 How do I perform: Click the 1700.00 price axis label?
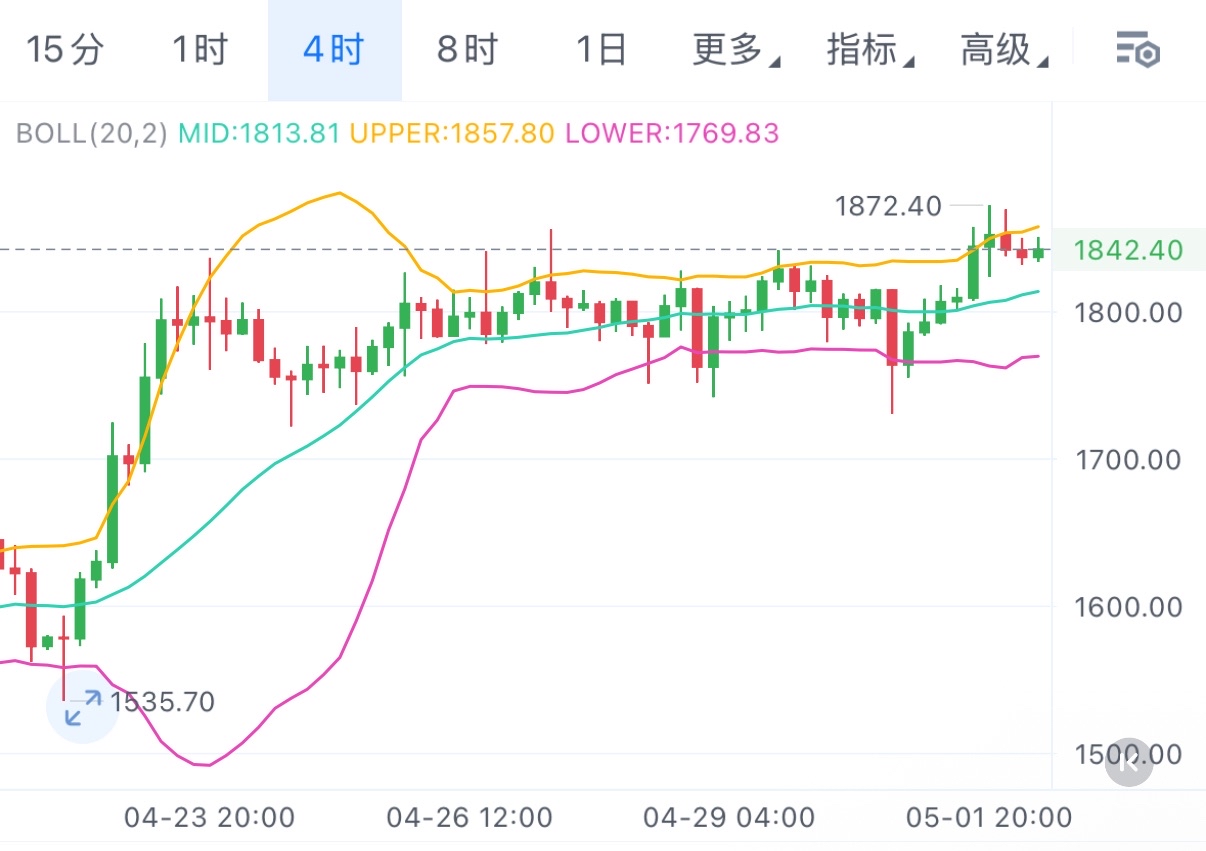1126,460
